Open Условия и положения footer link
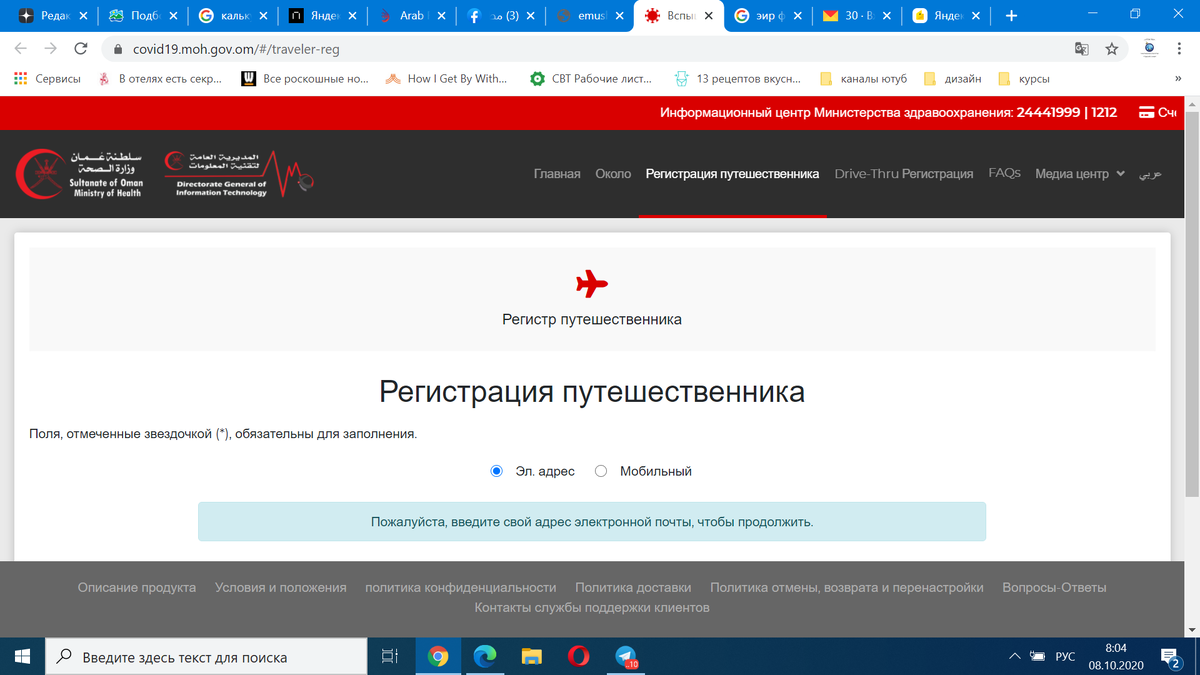The height and width of the screenshot is (675, 1200). coord(281,588)
